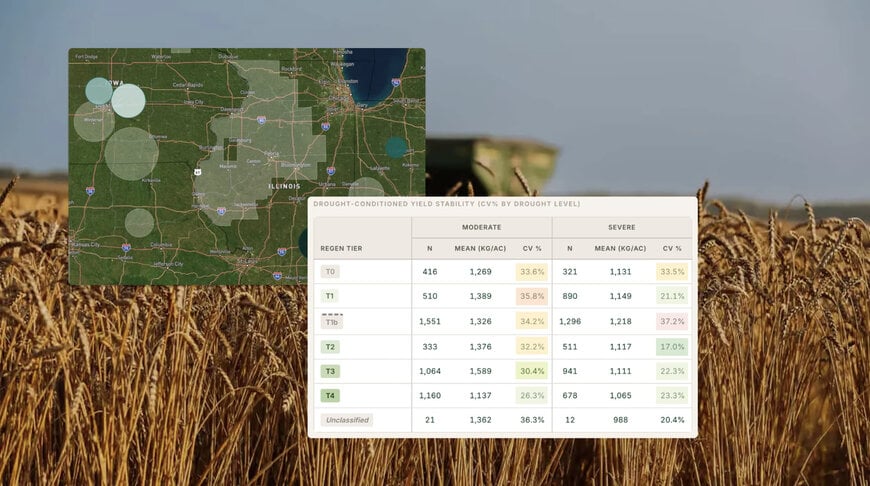Click the SEVERE column group header
This screenshot has height=486, width=870.
[x=621, y=227]
